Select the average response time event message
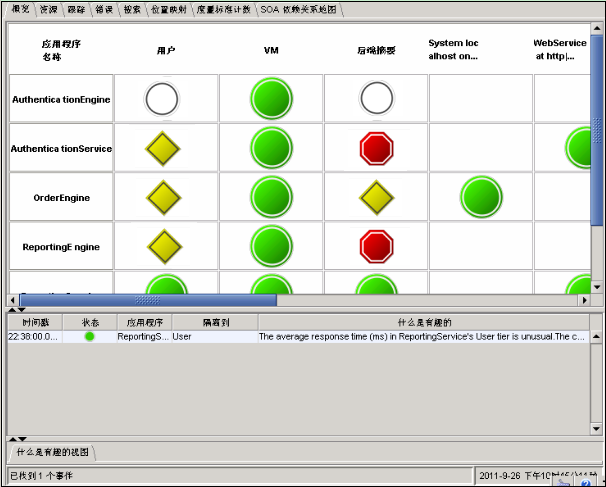 [424, 337]
